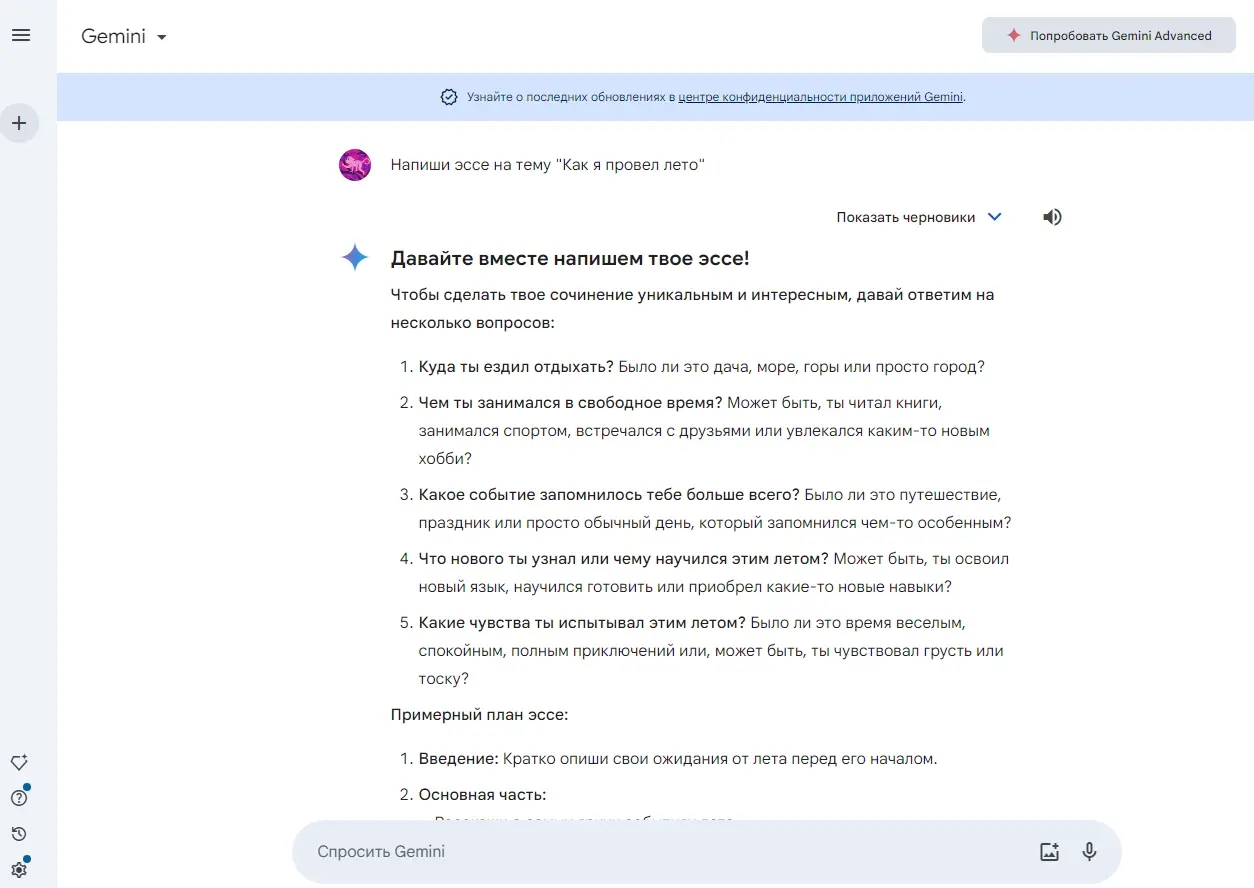Click the Gemini sparkle icon beside the response
Image resolution: width=1254 pixels, height=888 pixels.
pos(355,257)
